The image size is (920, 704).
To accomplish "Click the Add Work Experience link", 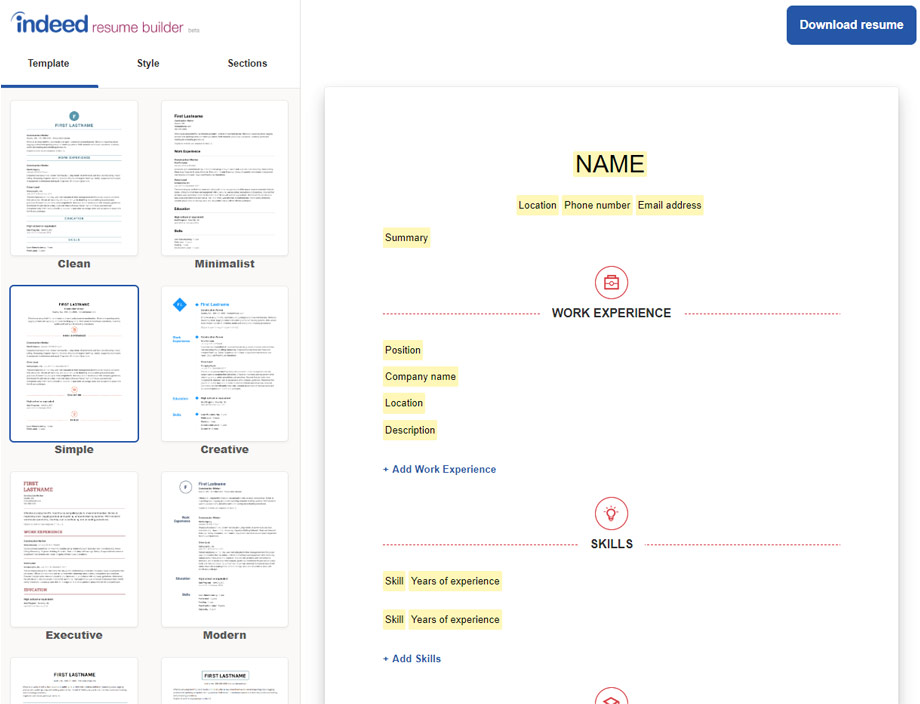I will tap(439, 469).
